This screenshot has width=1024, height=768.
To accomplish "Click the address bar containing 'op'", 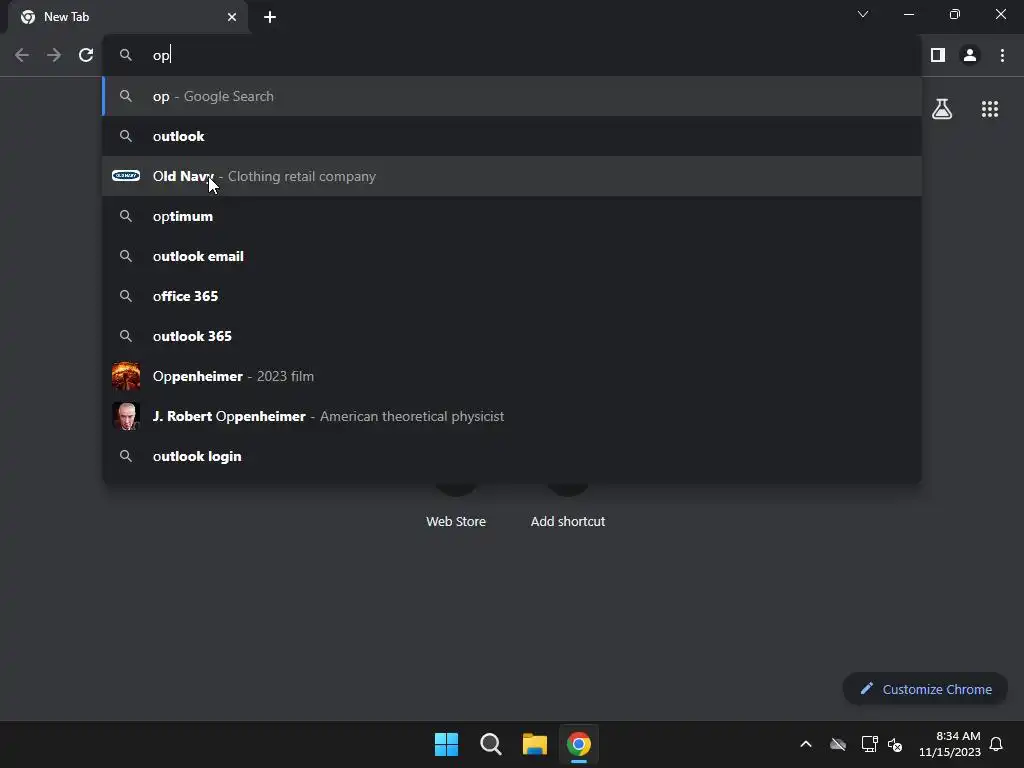I will click(512, 56).
